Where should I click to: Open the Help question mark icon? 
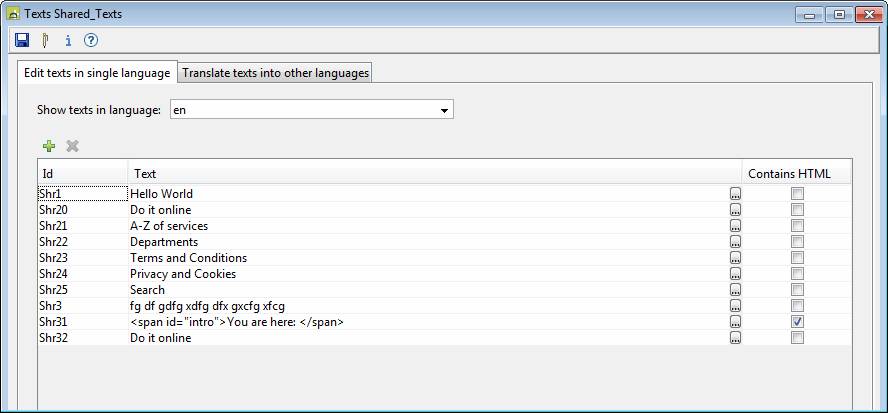tap(91, 41)
